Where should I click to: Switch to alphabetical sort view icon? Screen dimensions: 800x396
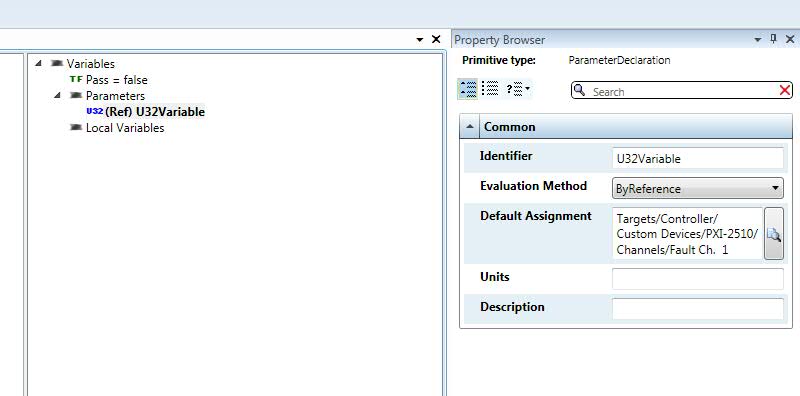(x=490, y=89)
